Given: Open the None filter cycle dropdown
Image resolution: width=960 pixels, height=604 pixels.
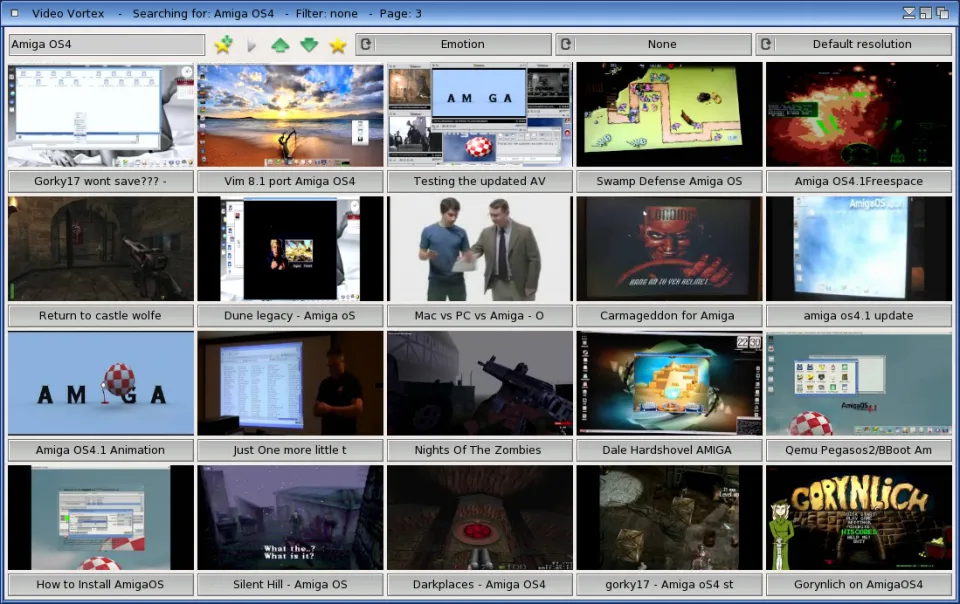Looking at the screenshot, I should 653,44.
